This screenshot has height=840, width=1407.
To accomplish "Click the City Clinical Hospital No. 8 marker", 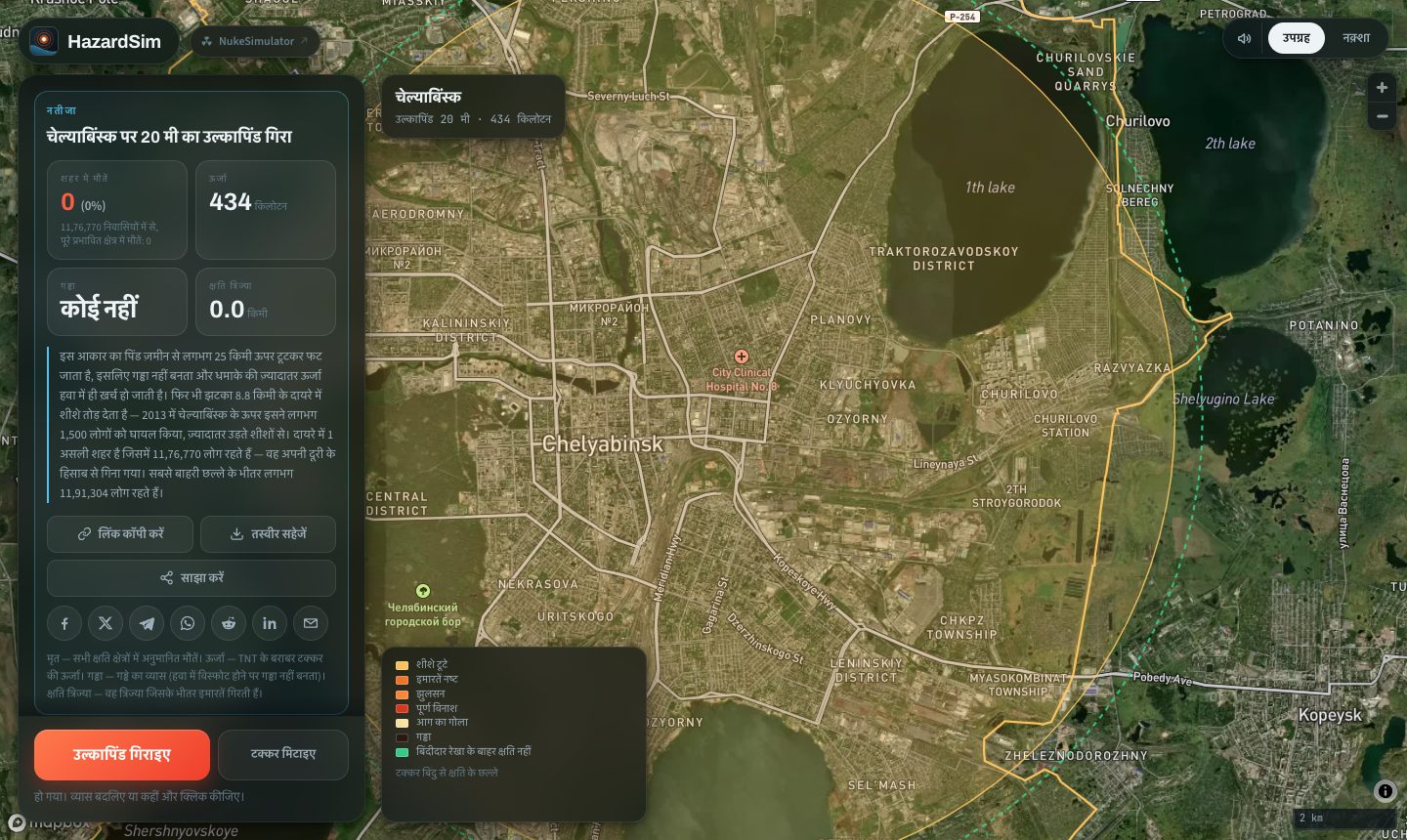I will coord(742,357).
